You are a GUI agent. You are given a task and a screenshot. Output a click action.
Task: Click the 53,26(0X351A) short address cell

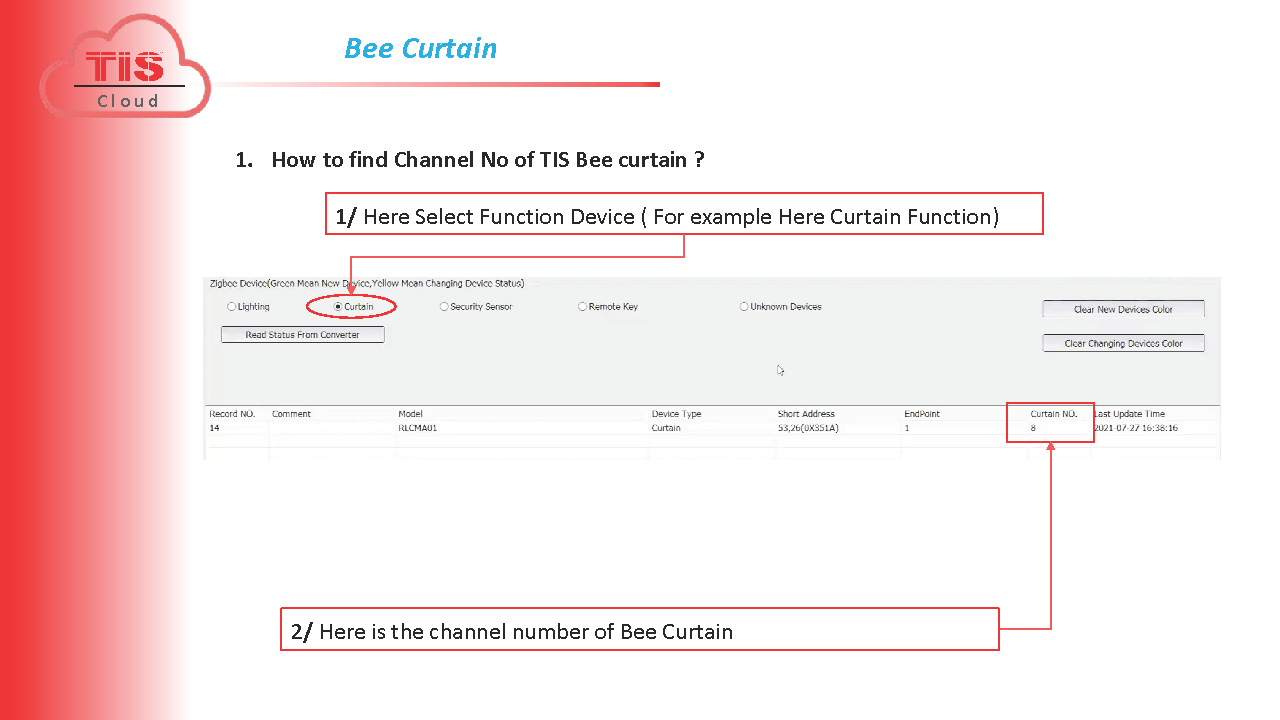[808, 428]
